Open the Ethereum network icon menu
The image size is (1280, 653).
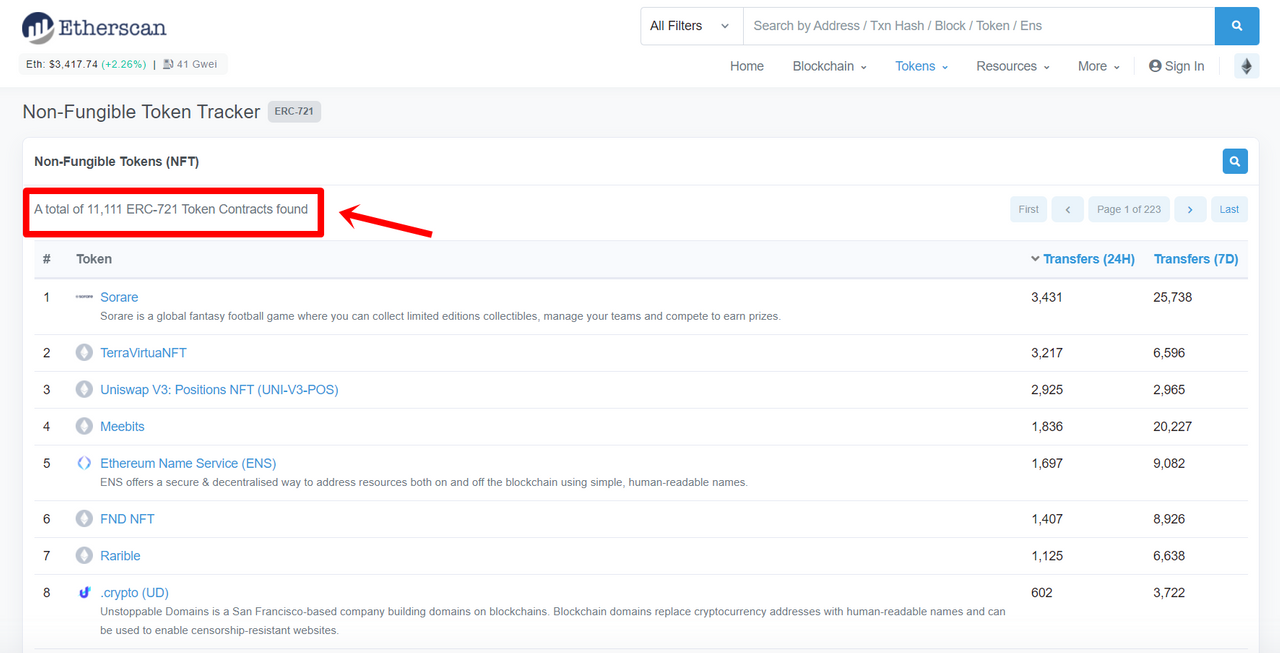1246,66
